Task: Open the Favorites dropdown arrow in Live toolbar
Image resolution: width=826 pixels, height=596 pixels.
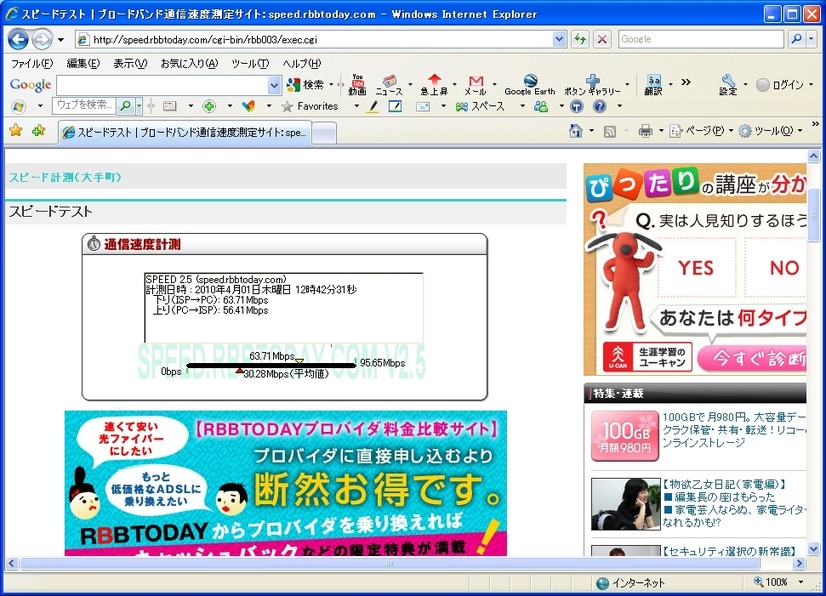Action: [x=357, y=106]
